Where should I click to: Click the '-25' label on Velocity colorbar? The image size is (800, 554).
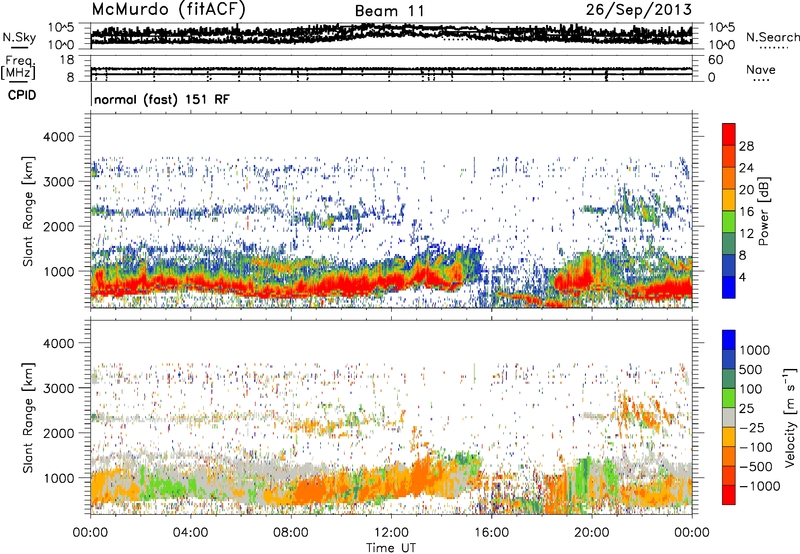pos(751,427)
